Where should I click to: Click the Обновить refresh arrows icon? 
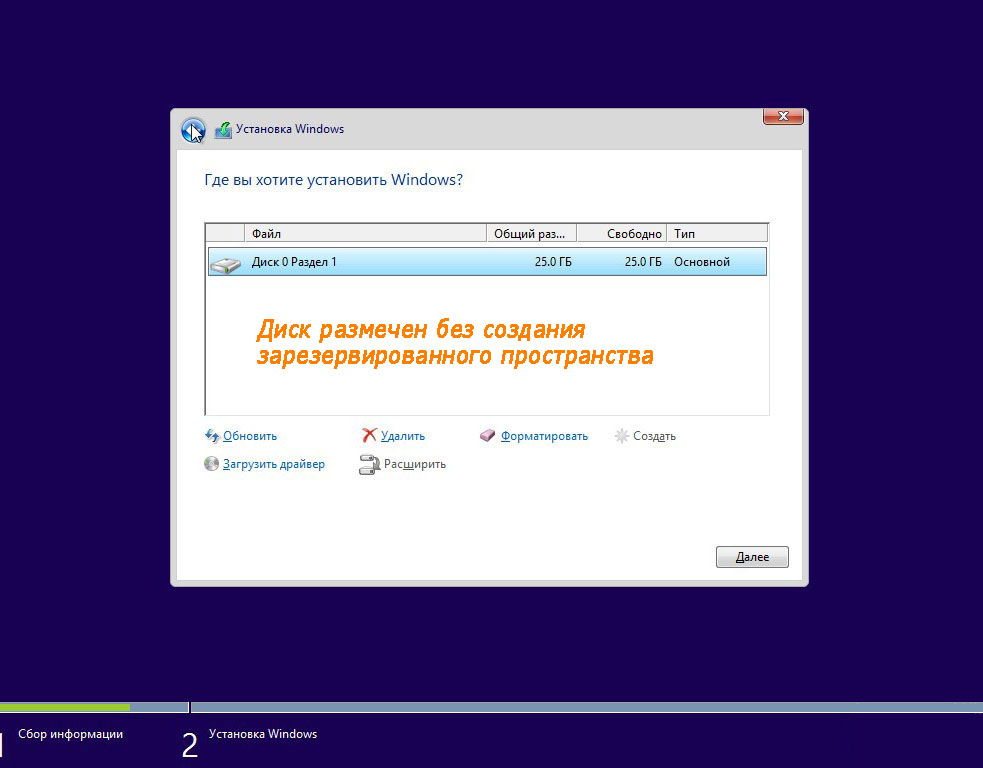click(212, 436)
